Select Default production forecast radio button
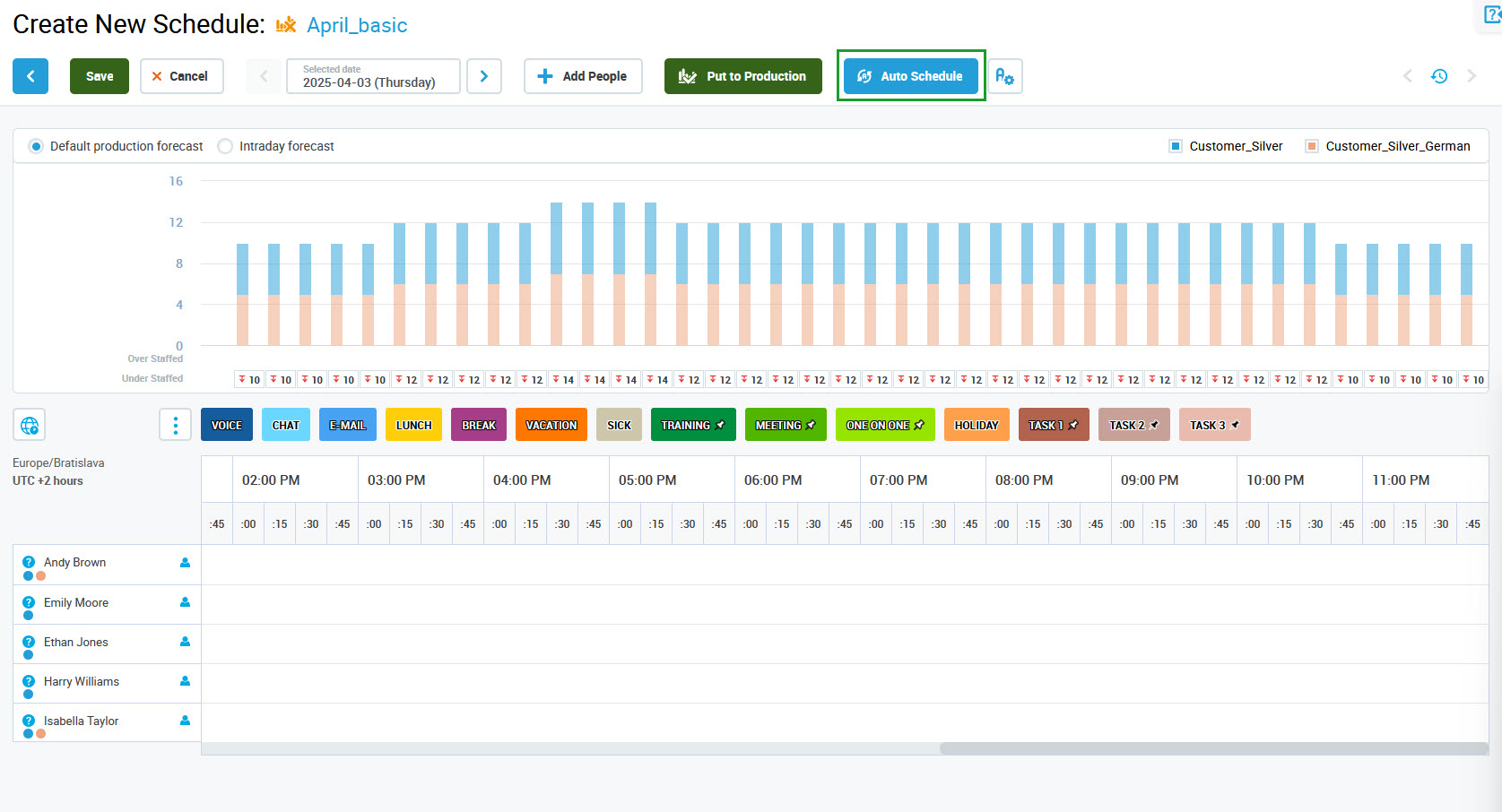Screen dimensions: 1502x812 [36, 146]
